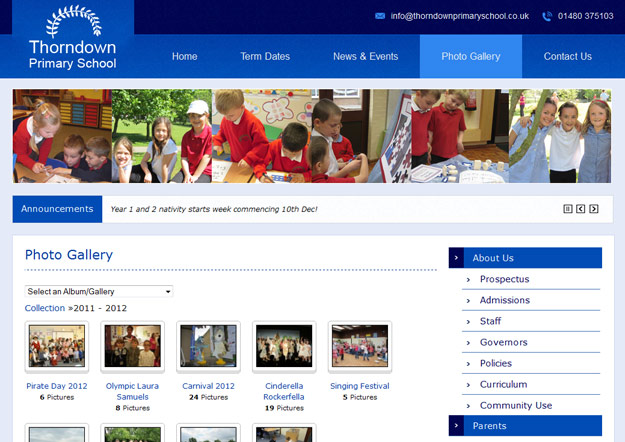The height and width of the screenshot is (442, 625).
Task: Click the Pirate Day 2012 title link
Action: point(57,386)
